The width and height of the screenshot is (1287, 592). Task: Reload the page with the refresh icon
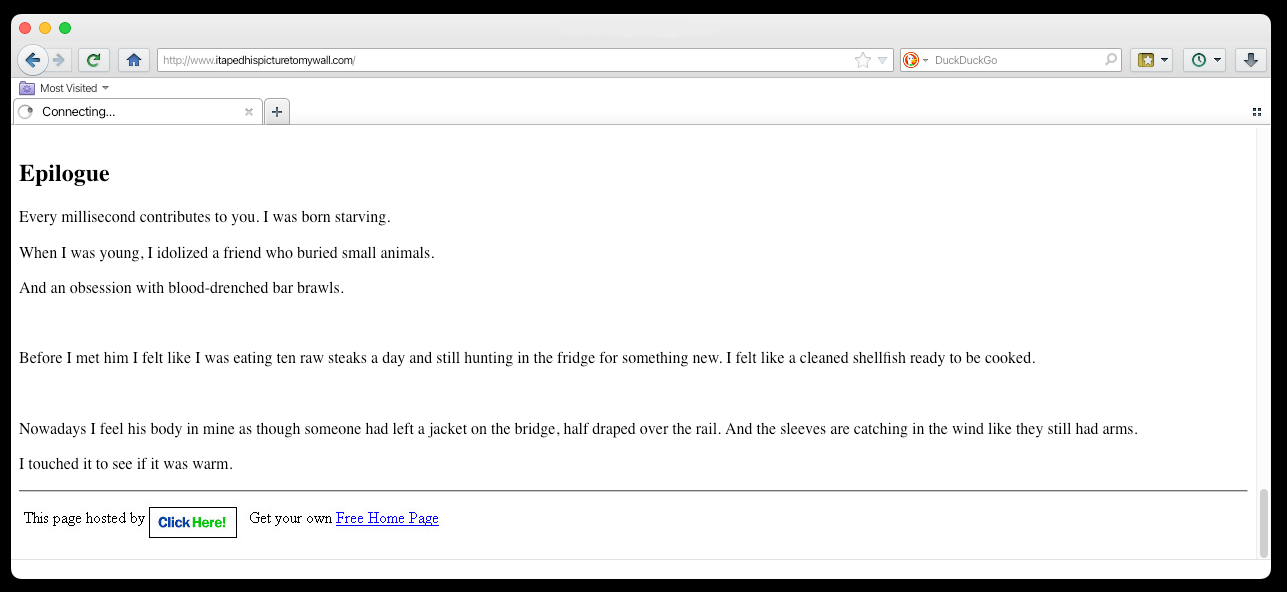pos(93,60)
